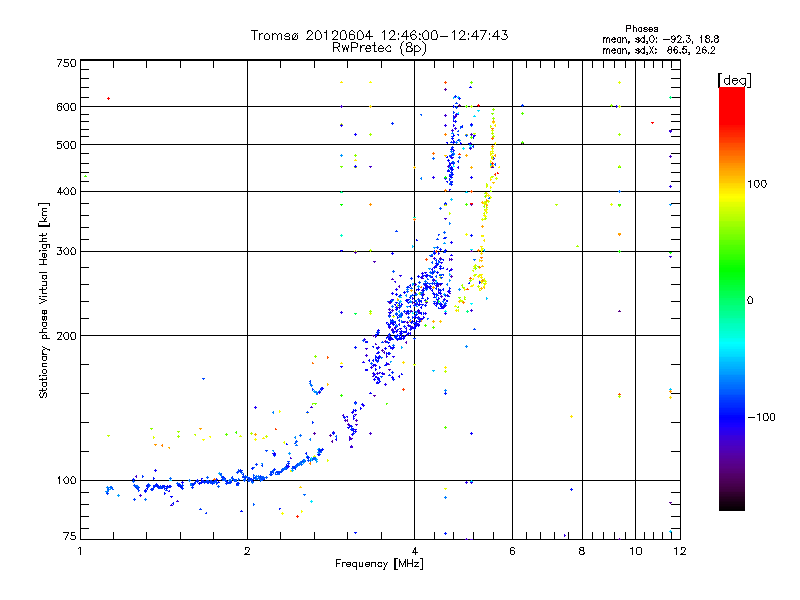This screenshot has width=800, height=600.
Task: Click the y-axis "100" height tick label
Action: click(66, 481)
